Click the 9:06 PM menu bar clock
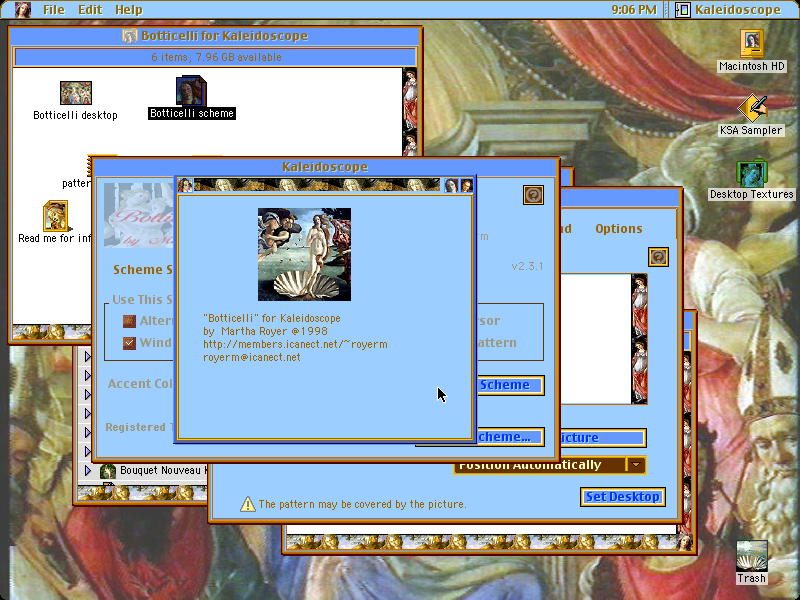Screen dimensions: 800x600 (x=634, y=10)
